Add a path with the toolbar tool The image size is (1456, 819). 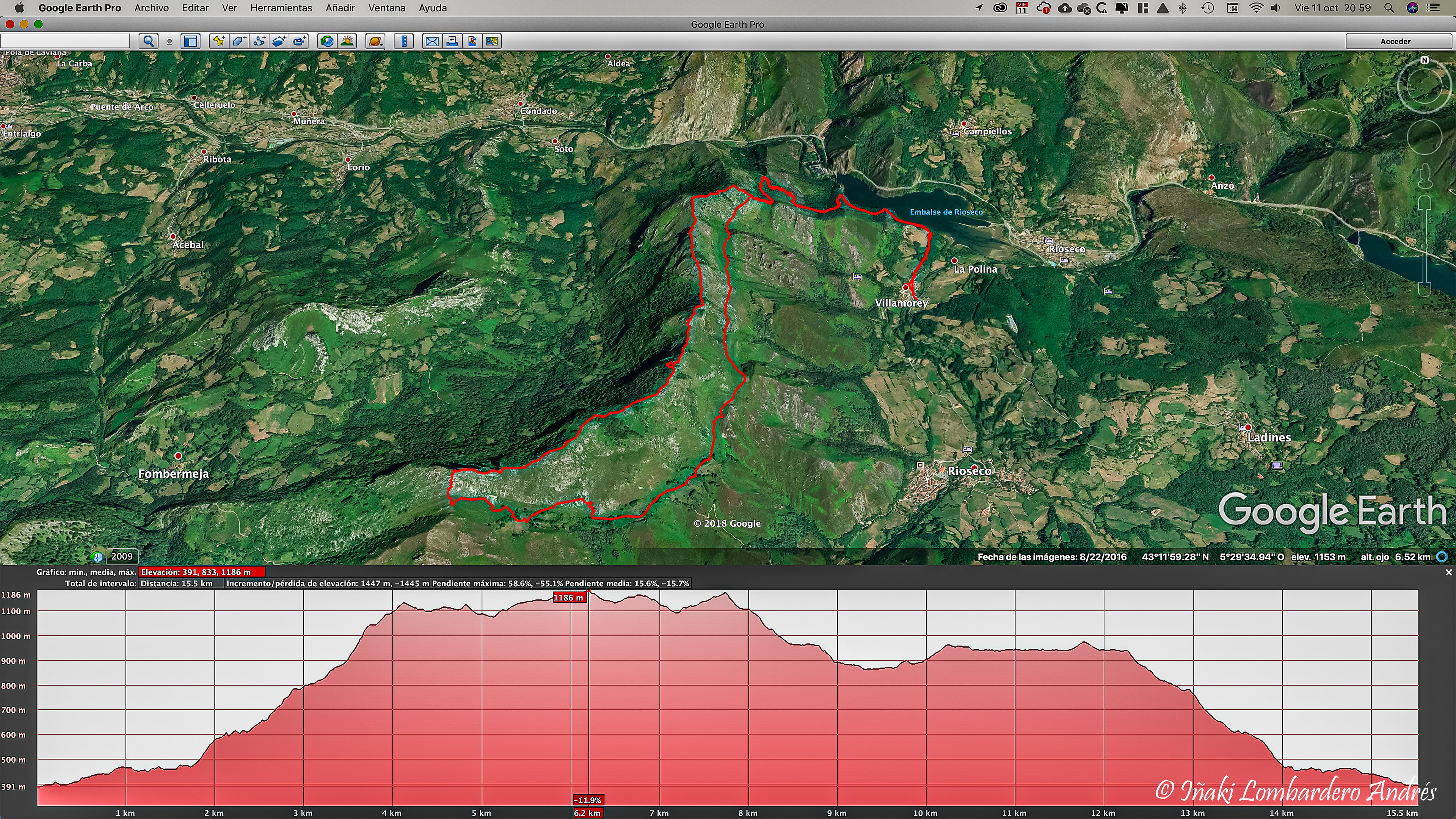point(259,41)
